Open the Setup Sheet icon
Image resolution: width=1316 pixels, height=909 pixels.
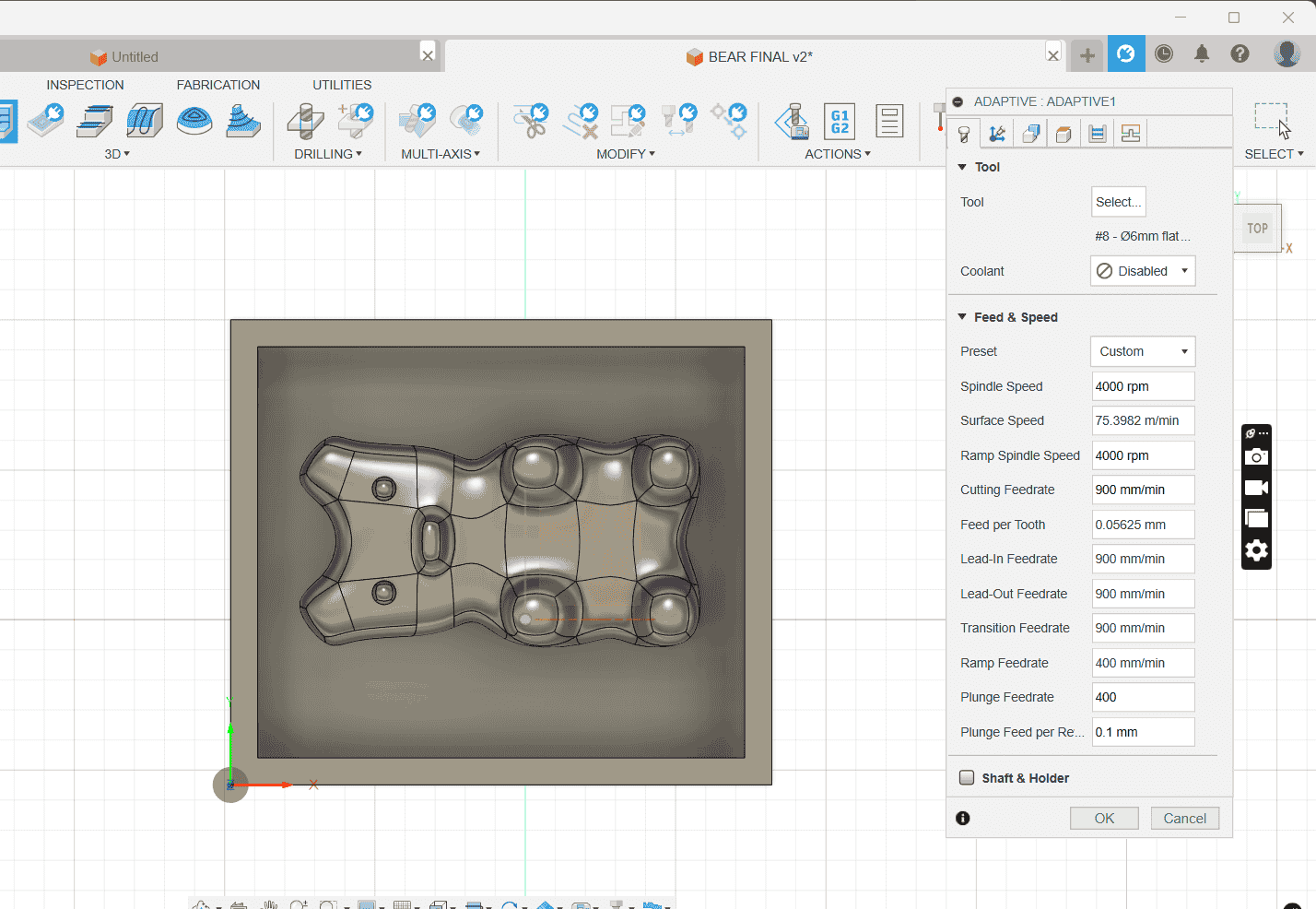(x=889, y=121)
